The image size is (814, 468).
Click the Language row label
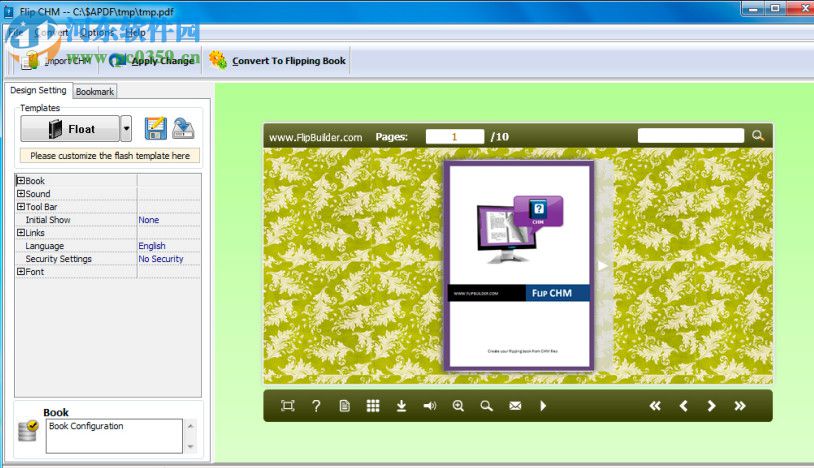(x=45, y=245)
